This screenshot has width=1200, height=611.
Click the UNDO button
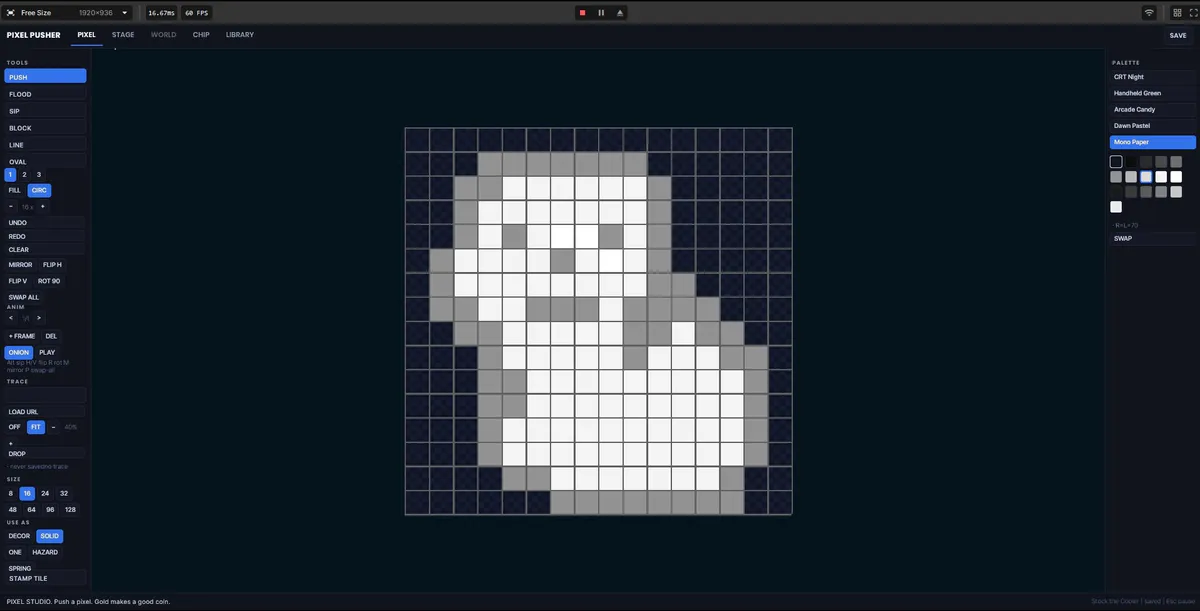coord(45,222)
